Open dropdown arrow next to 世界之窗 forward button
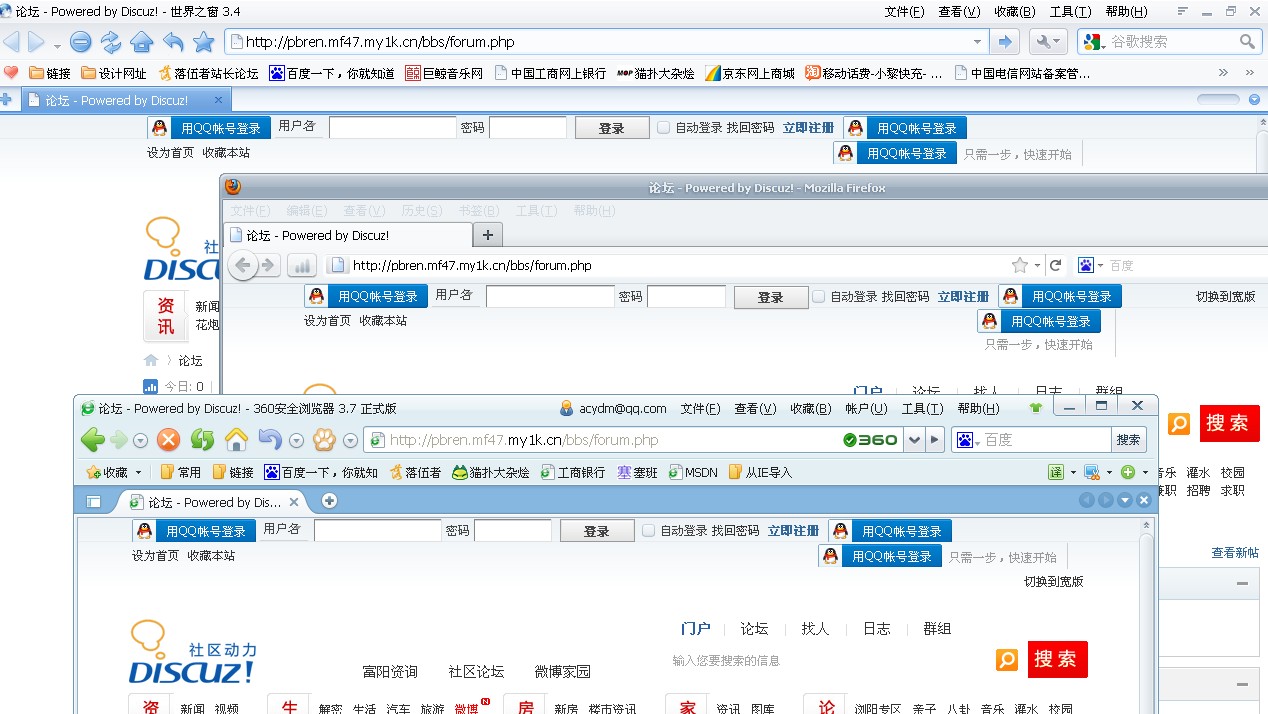The height and width of the screenshot is (714, 1268). (57, 44)
